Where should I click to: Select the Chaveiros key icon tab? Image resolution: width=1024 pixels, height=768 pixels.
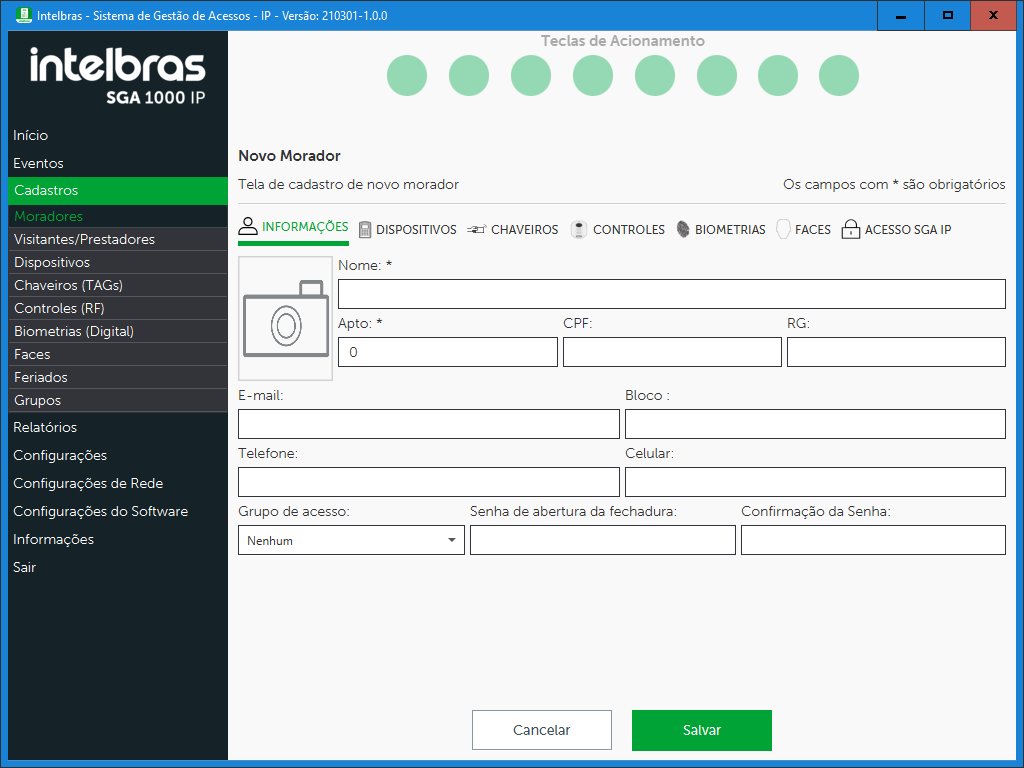[512, 230]
